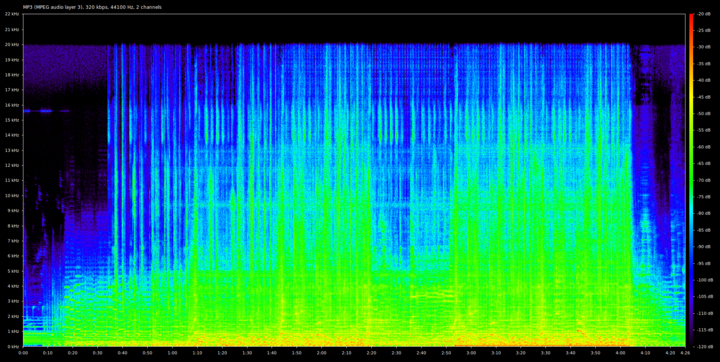The image size is (720, 362).
Task: Click the 0:10 time axis label
Action: 48,353
